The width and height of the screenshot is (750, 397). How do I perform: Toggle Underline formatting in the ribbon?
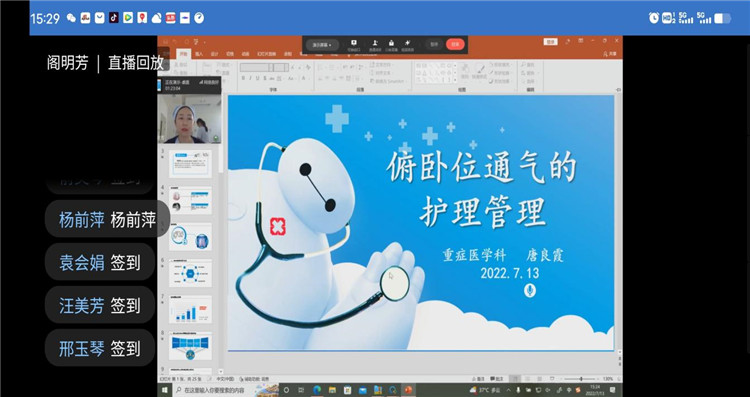point(258,78)
